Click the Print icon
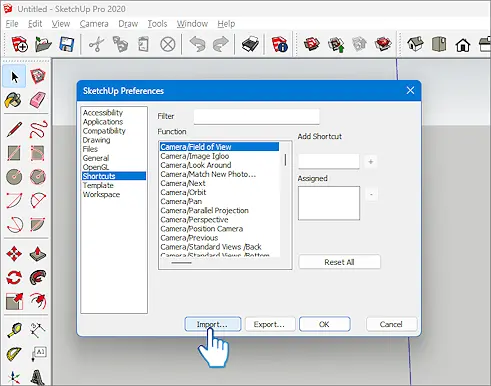The image size is (491, 386). 250,44
